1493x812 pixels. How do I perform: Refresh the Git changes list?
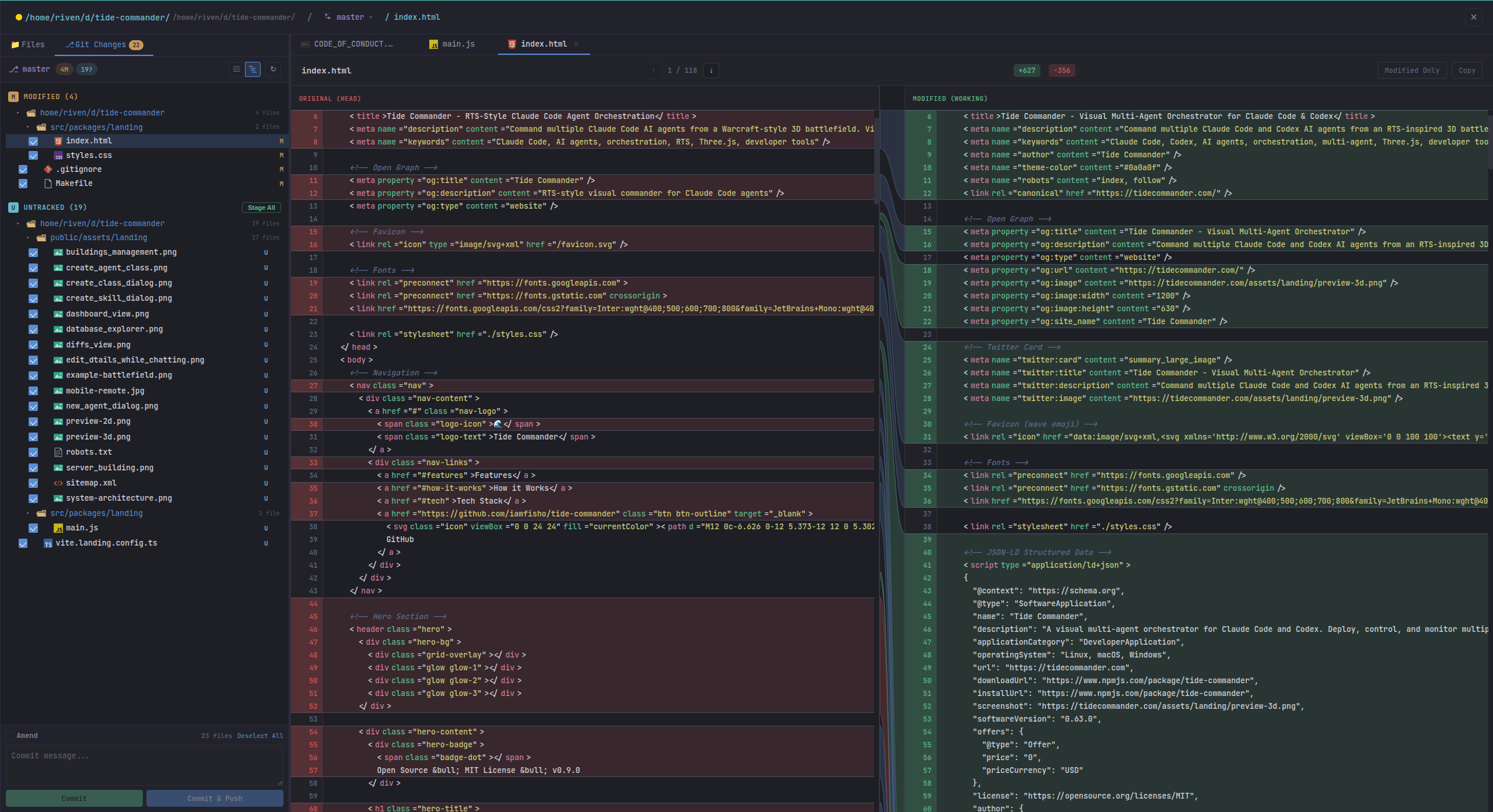273,69
